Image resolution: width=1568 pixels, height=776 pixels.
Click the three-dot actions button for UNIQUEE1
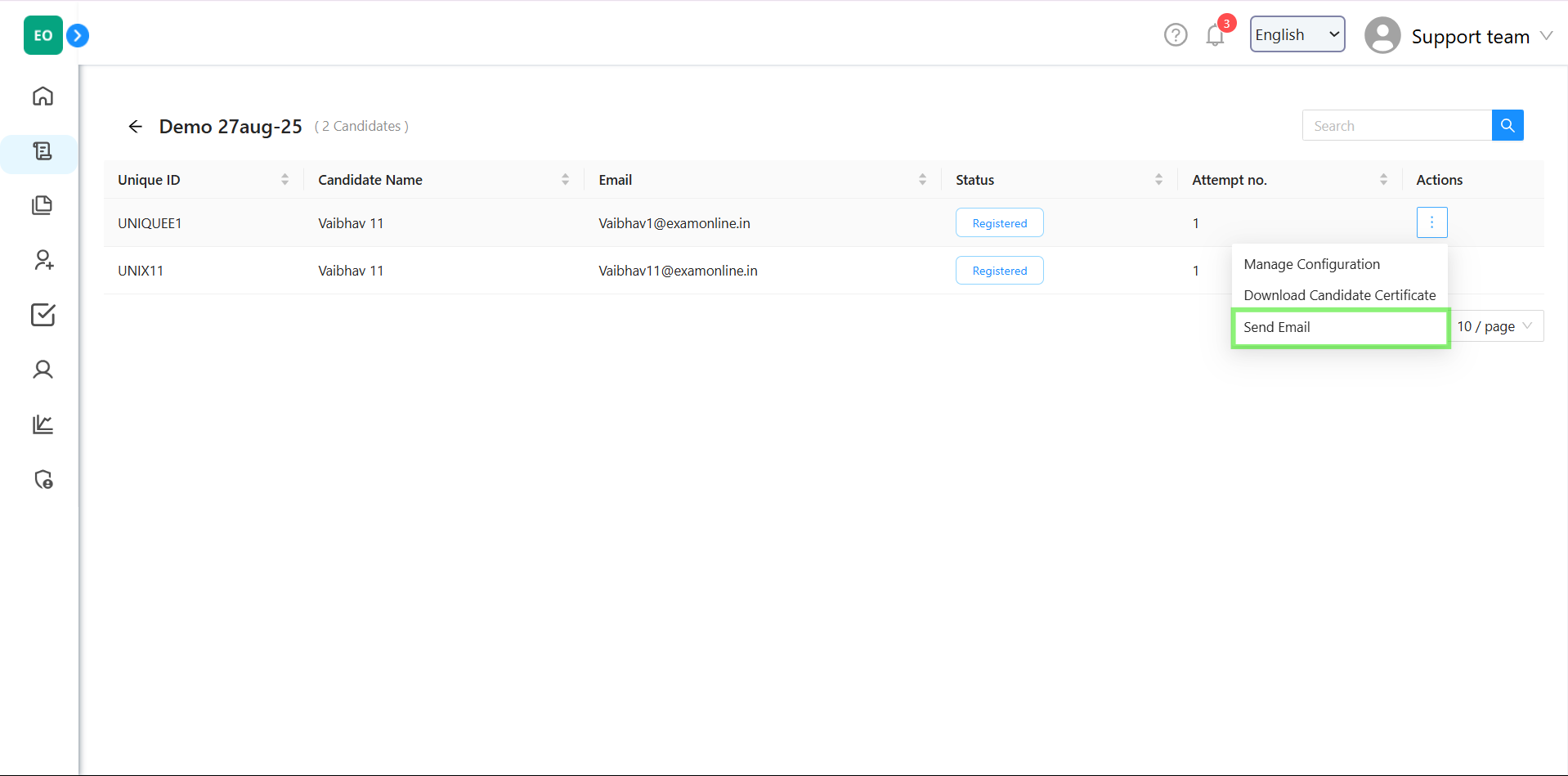pyautogui.click(x=1431, y=222)
